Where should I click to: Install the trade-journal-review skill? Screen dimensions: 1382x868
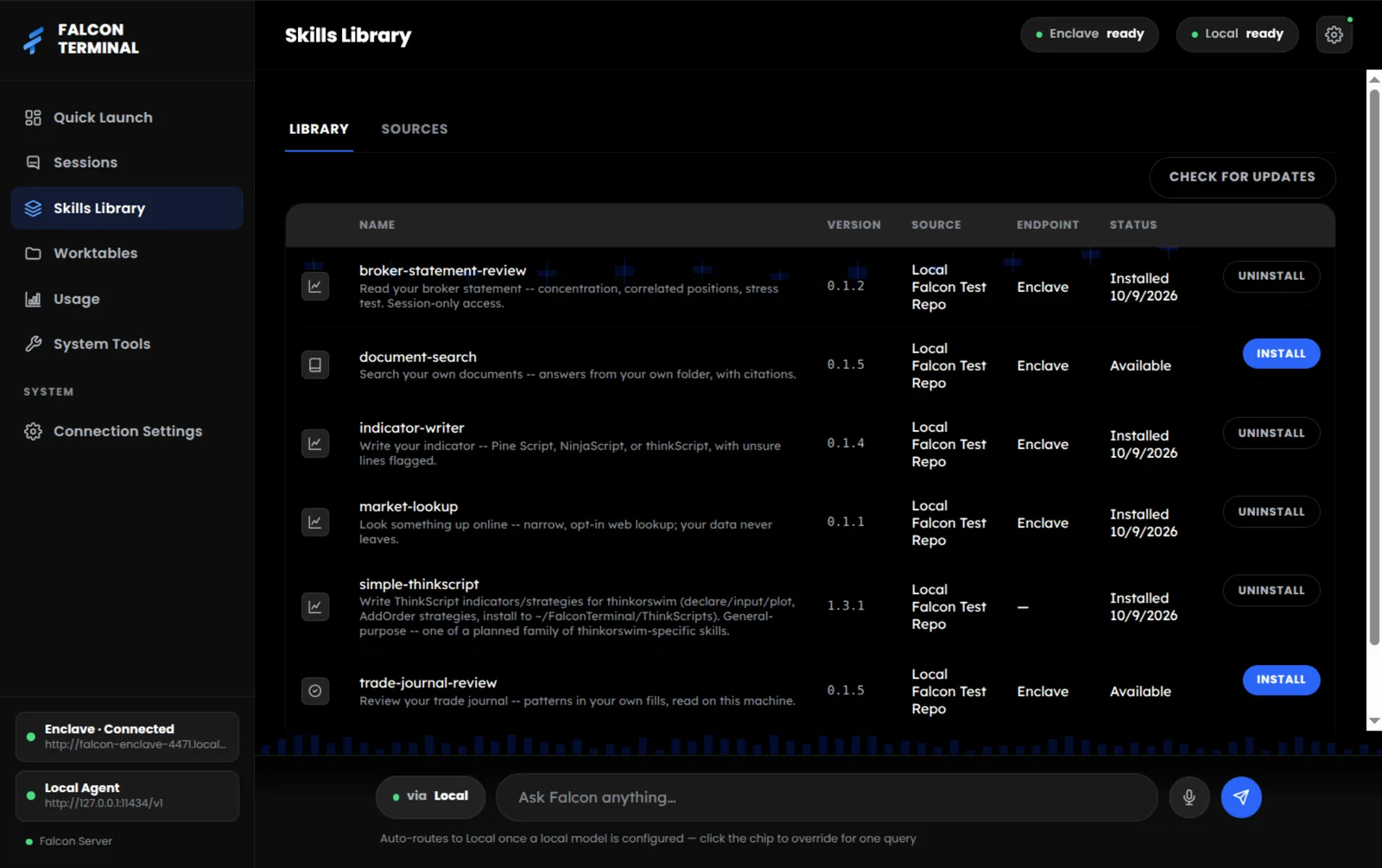tap(1281, 680)
